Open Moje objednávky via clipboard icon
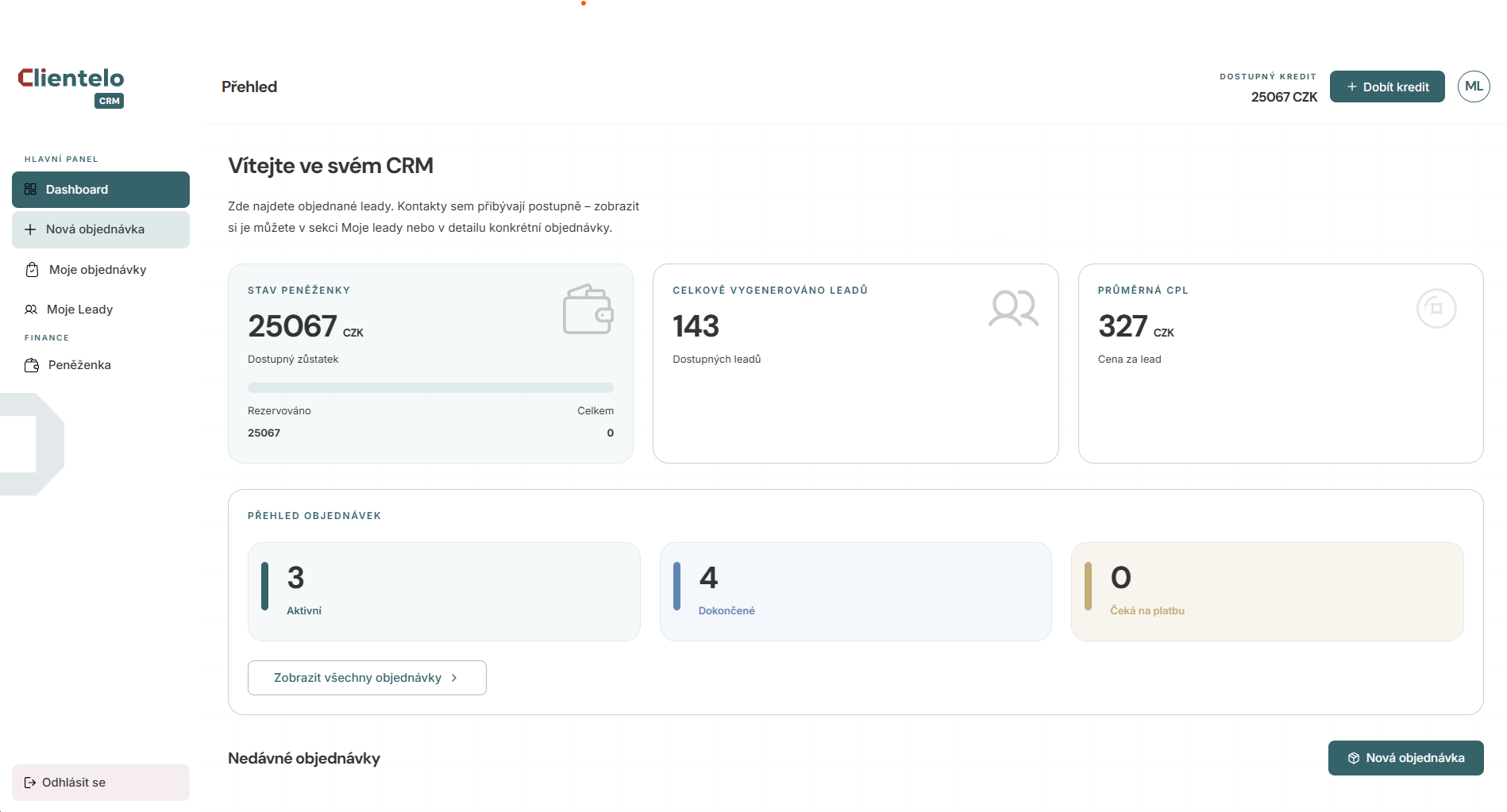 30,270
